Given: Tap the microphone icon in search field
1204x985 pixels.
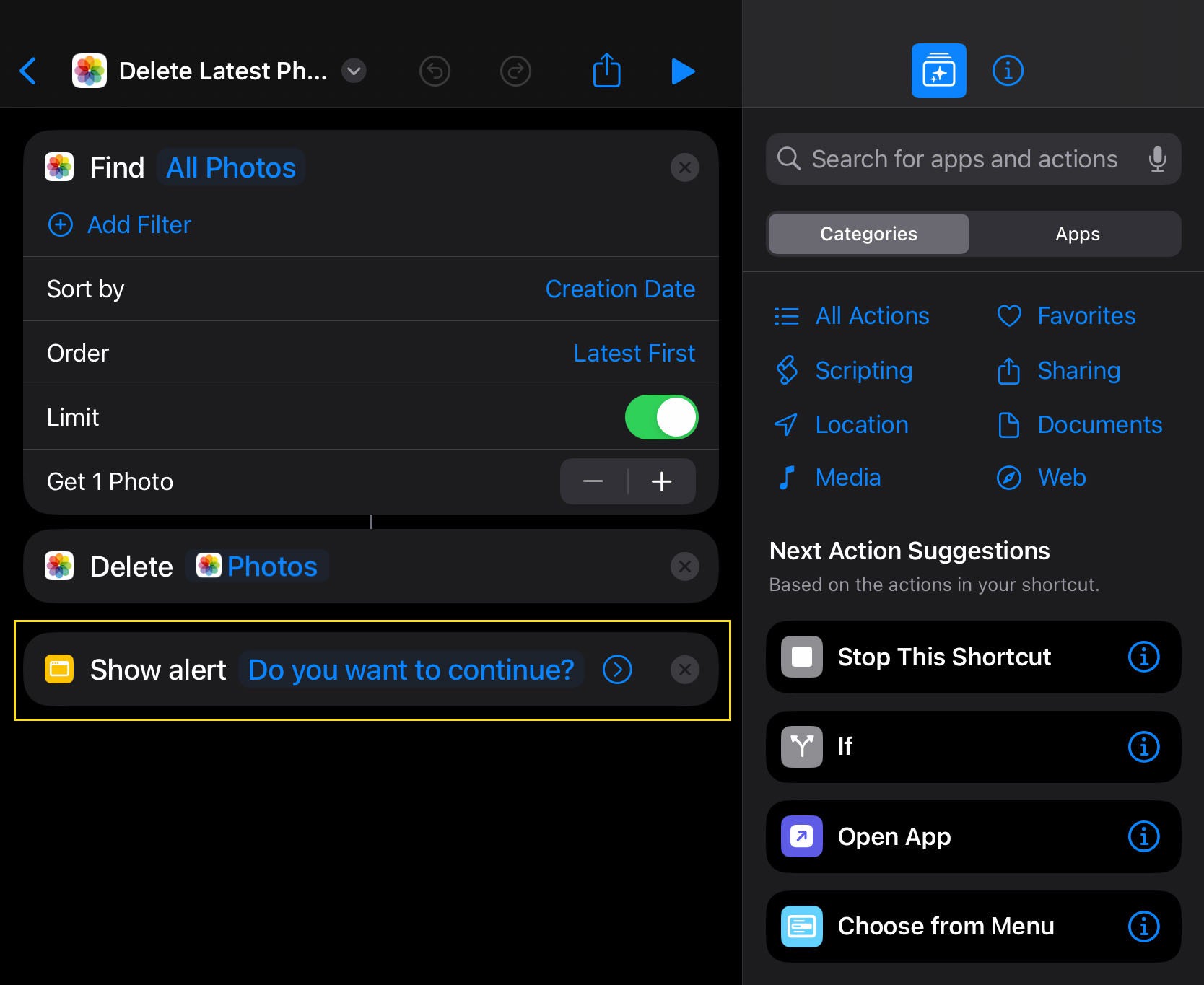Looking at the screenshot, I should 1157,159.
